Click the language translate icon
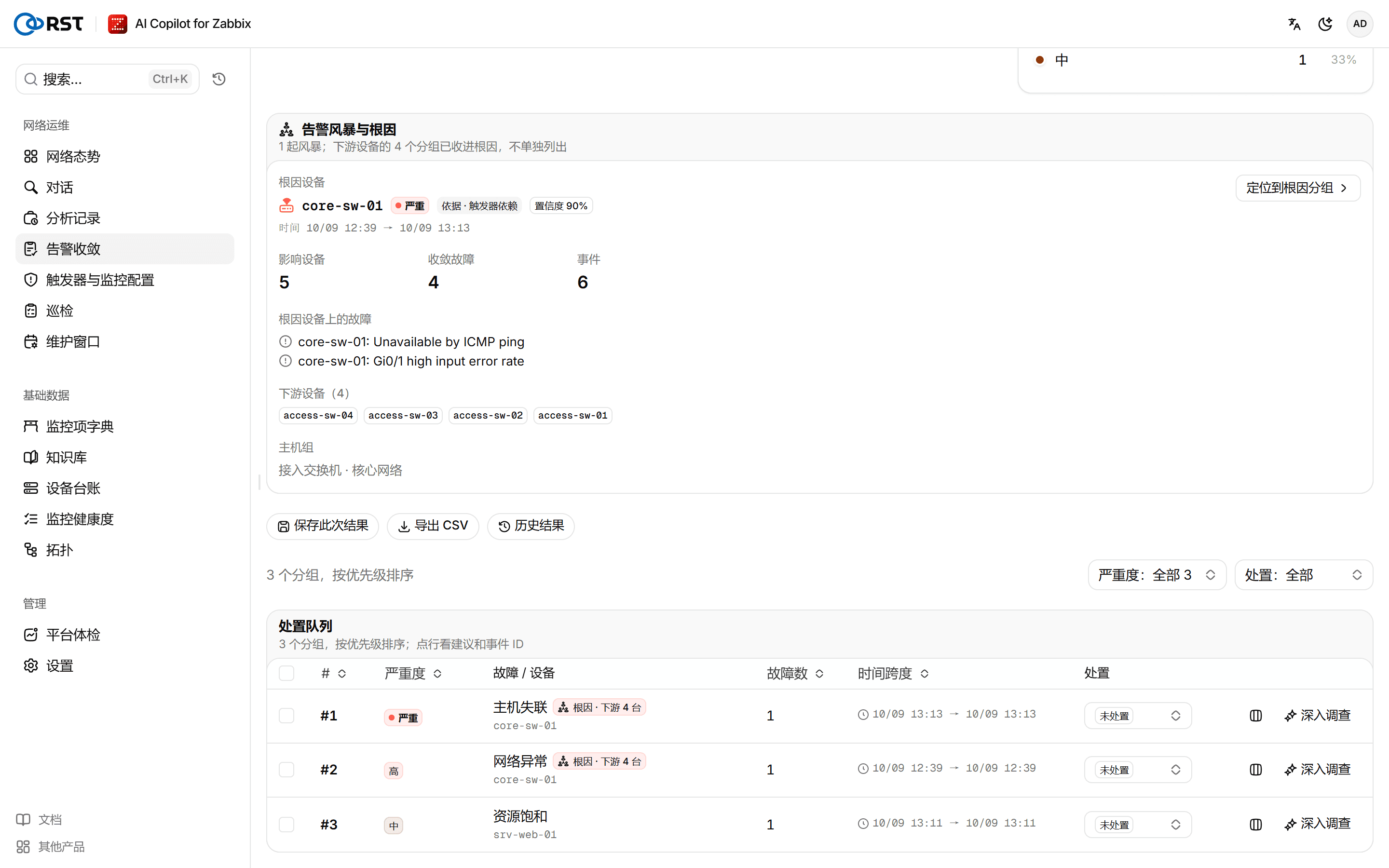 (1294, 24)
